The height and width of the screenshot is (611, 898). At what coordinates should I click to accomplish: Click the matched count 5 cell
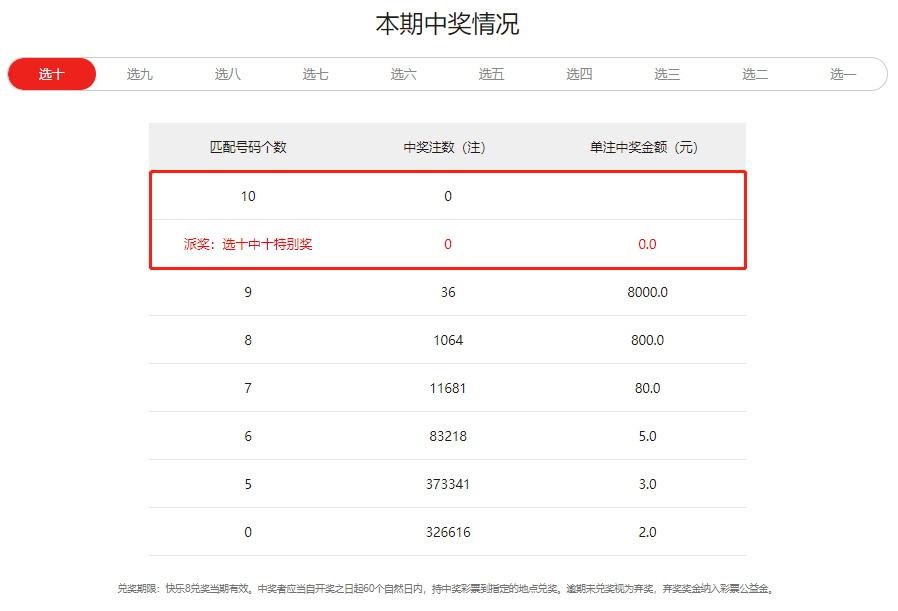tap(248, 484)
